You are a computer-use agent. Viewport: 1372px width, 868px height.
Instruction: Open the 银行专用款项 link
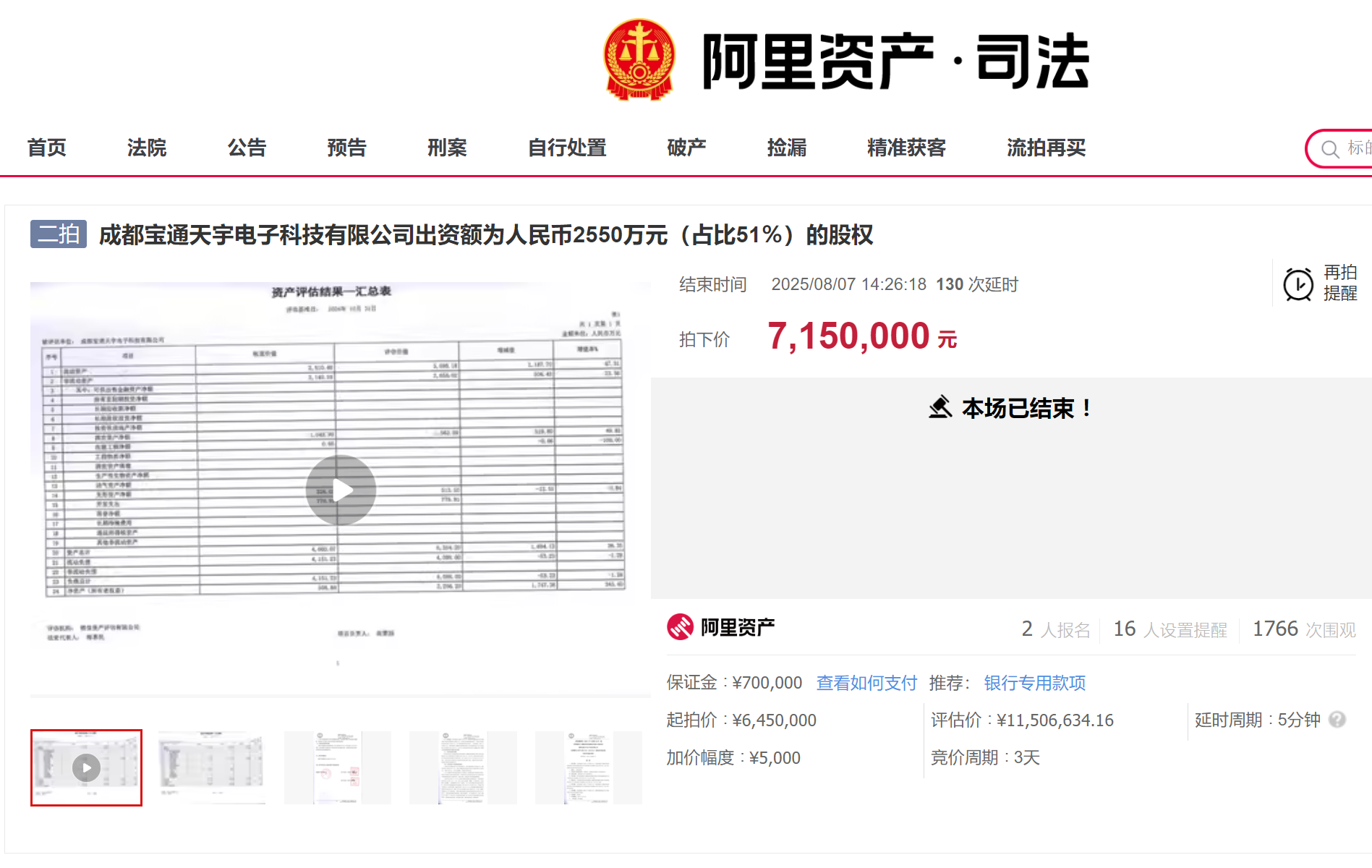[1035, 683]
